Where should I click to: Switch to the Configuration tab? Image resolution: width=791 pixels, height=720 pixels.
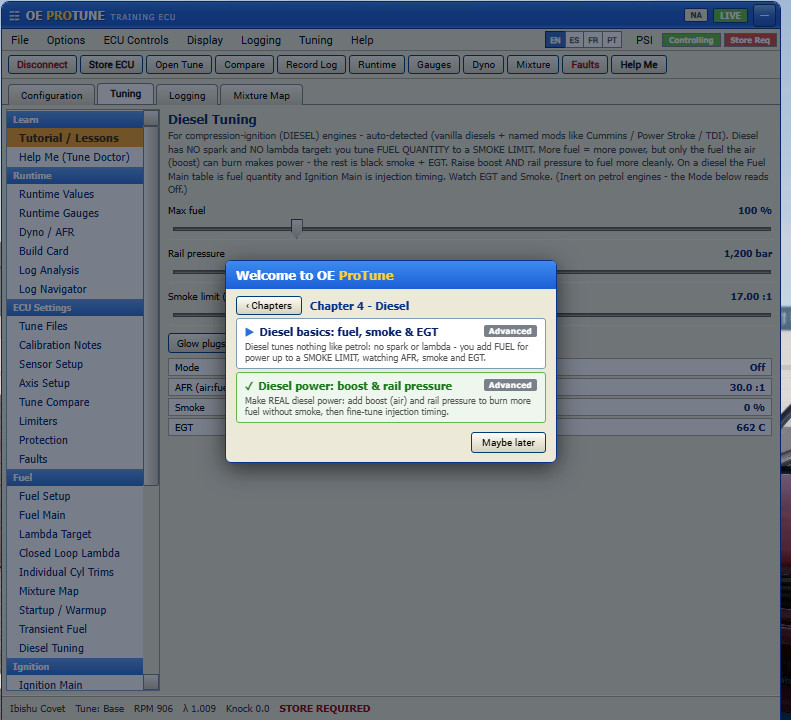pos(51,95)
